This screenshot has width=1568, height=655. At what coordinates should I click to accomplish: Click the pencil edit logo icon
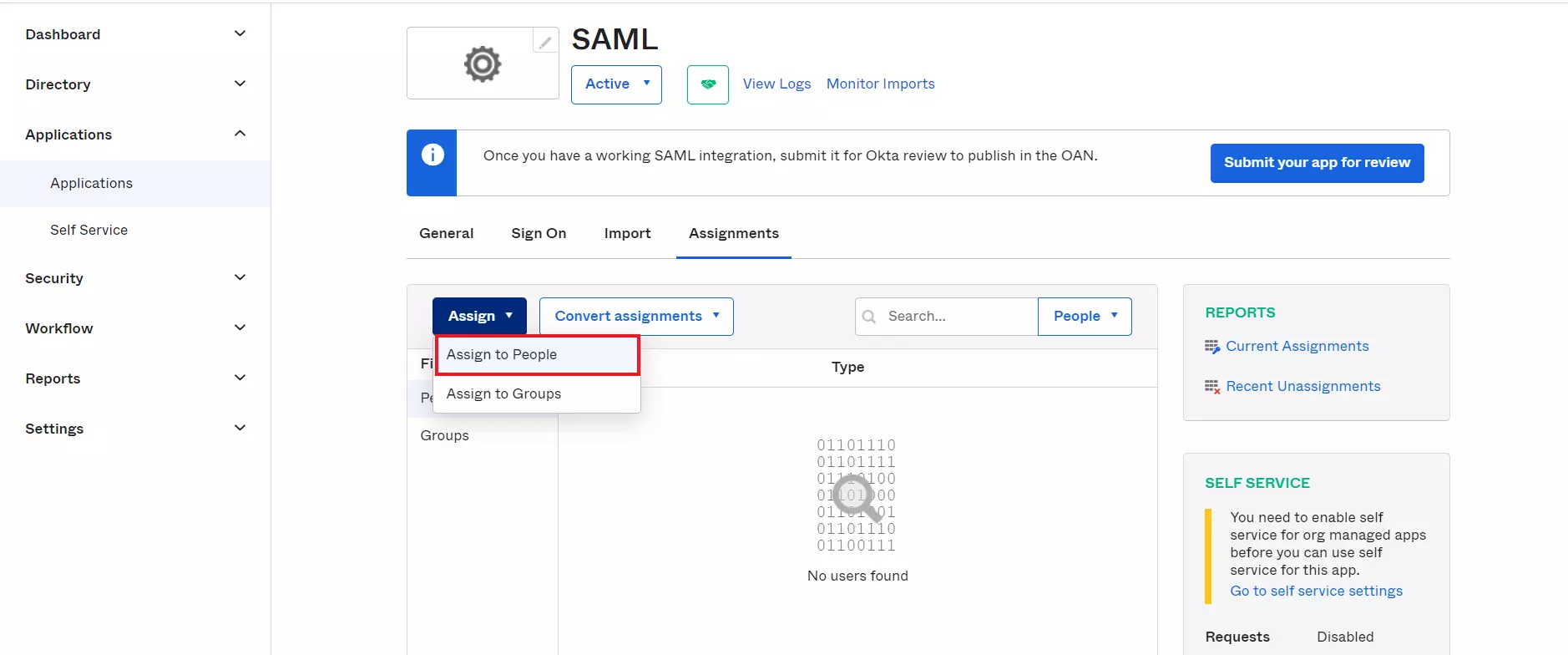[545, 41]
